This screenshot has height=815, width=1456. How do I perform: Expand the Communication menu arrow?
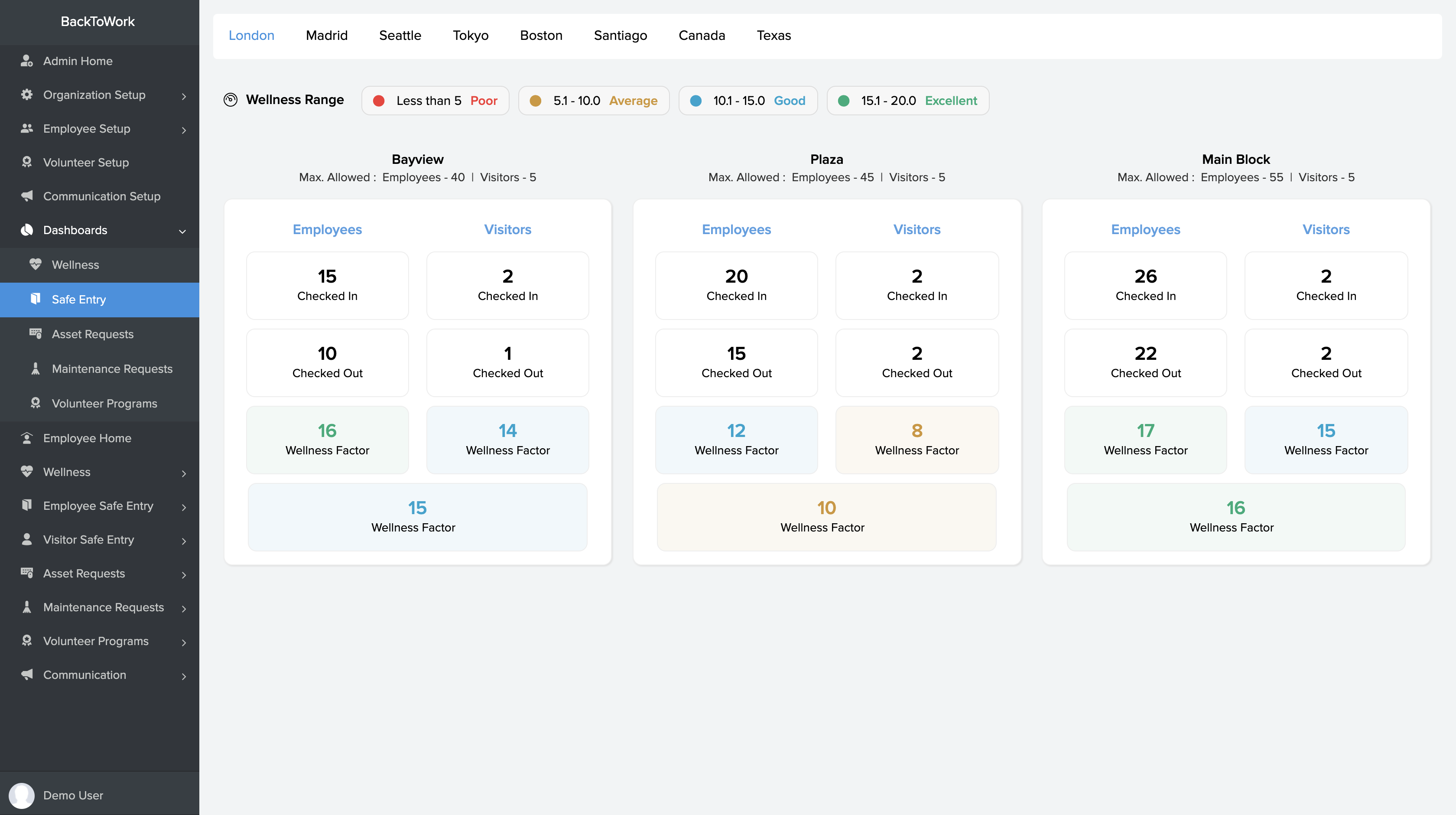click(184, 676)
